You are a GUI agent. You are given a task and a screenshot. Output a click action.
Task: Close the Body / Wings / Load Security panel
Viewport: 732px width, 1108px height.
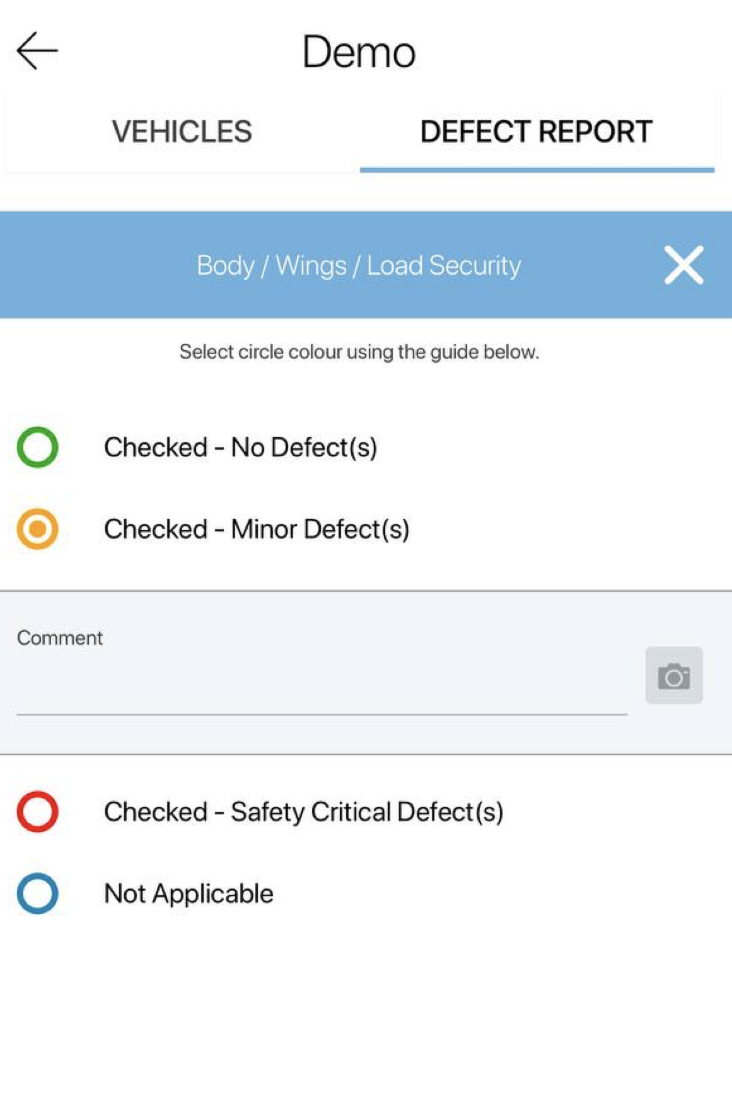click(x=684, y=265)
